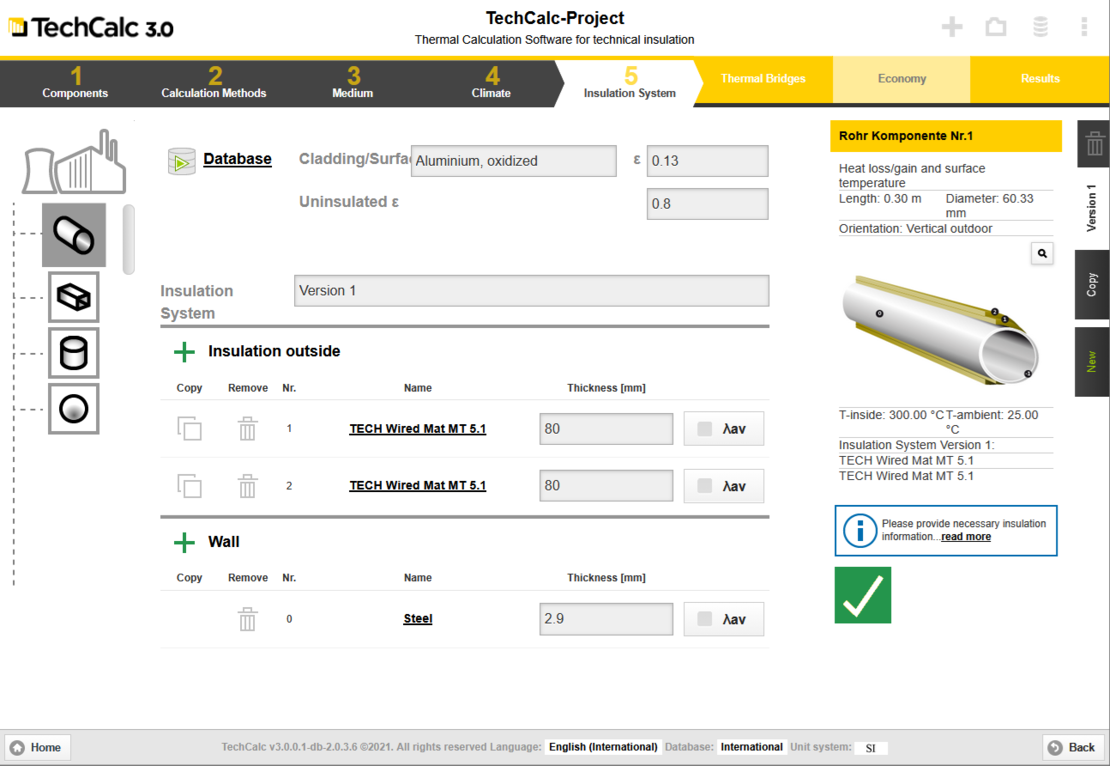Remove the Steel wall layer
This screenshot has width=1110, height=766.
click(x=247, y=619)
